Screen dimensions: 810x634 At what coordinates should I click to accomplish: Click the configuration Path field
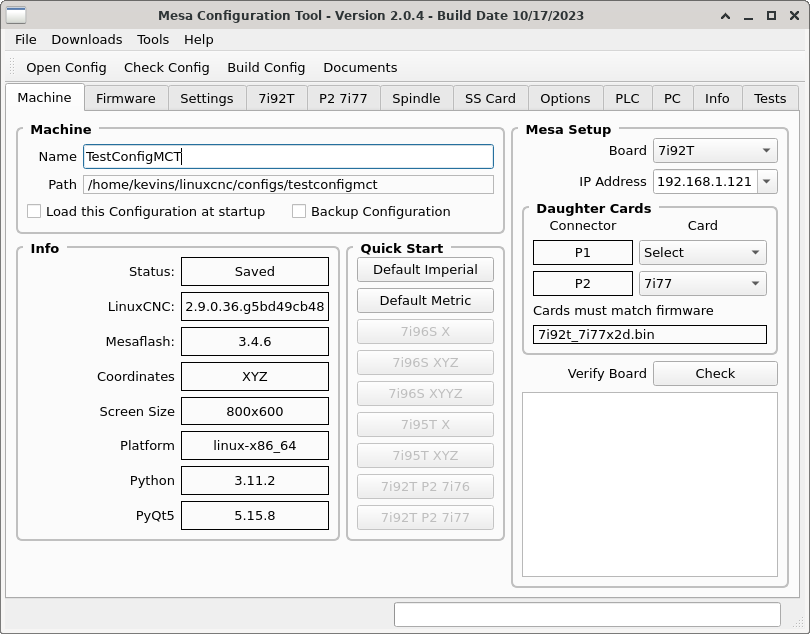click(x=288, y=184)
